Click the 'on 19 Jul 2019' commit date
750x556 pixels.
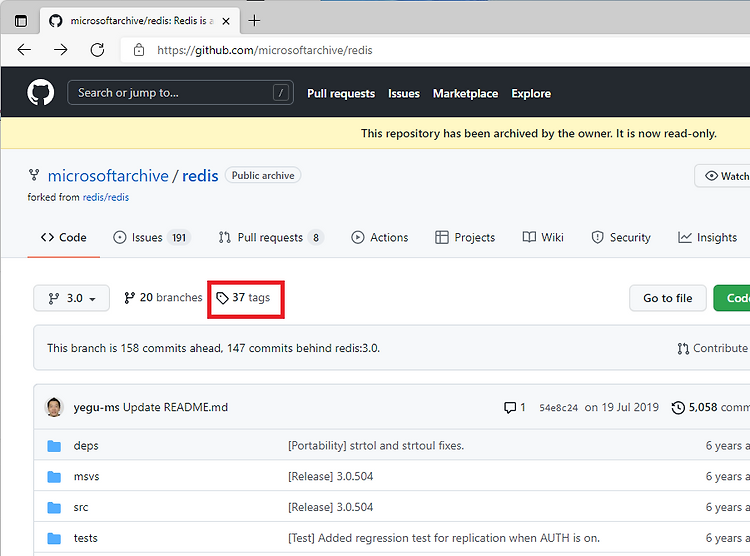pos(622,407)
